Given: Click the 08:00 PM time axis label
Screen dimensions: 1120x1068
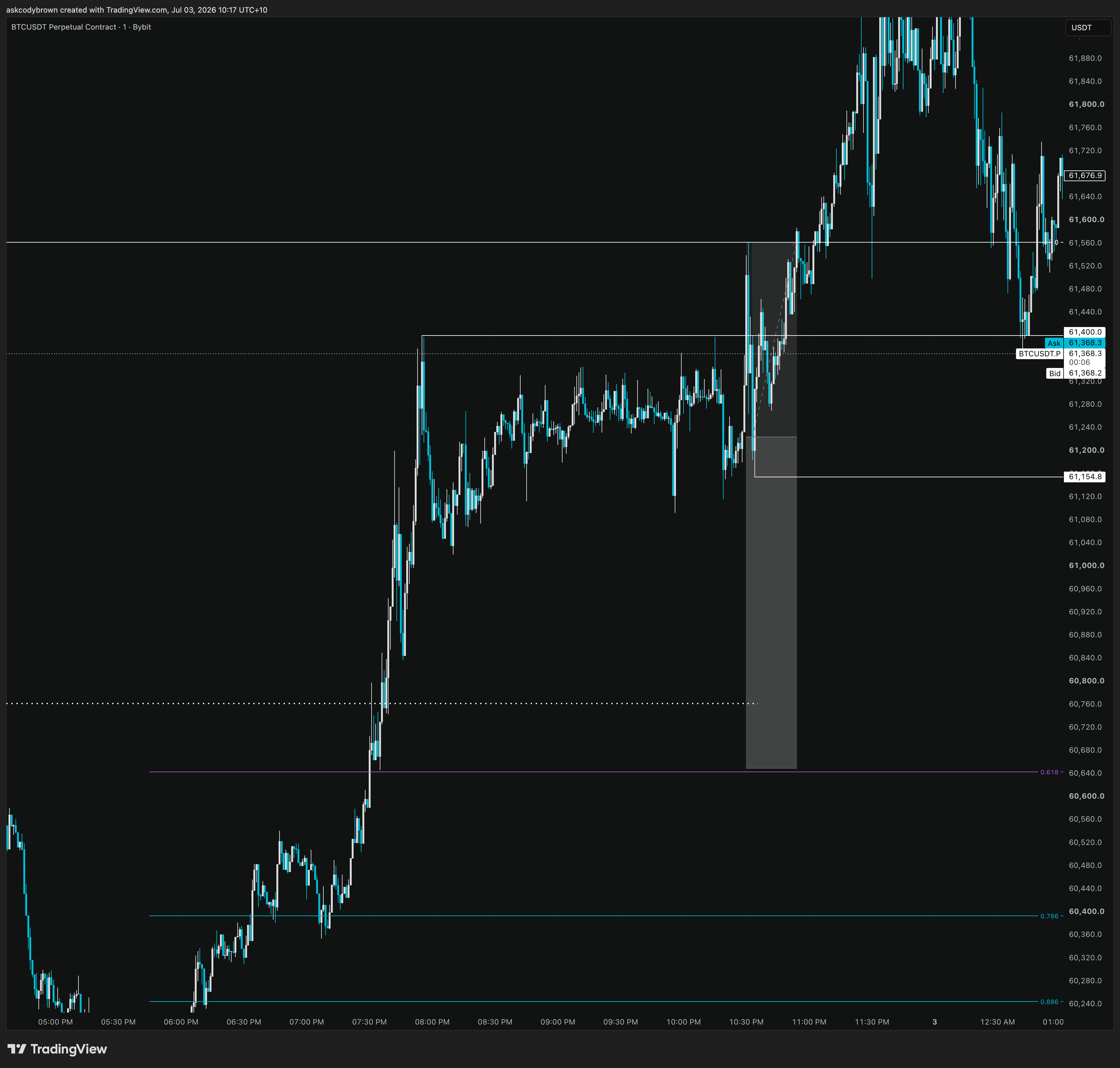Looking at the screenshot, I should tap(432, 1022).
